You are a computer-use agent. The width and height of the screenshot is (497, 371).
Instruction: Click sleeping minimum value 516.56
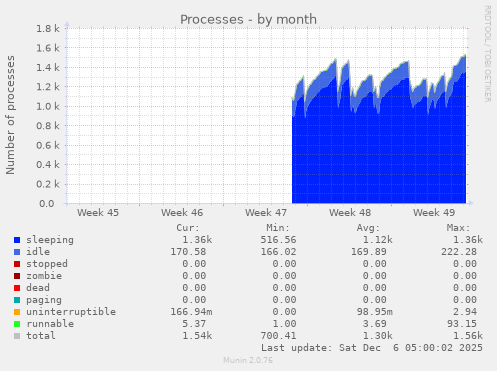[x=278, y=240]
